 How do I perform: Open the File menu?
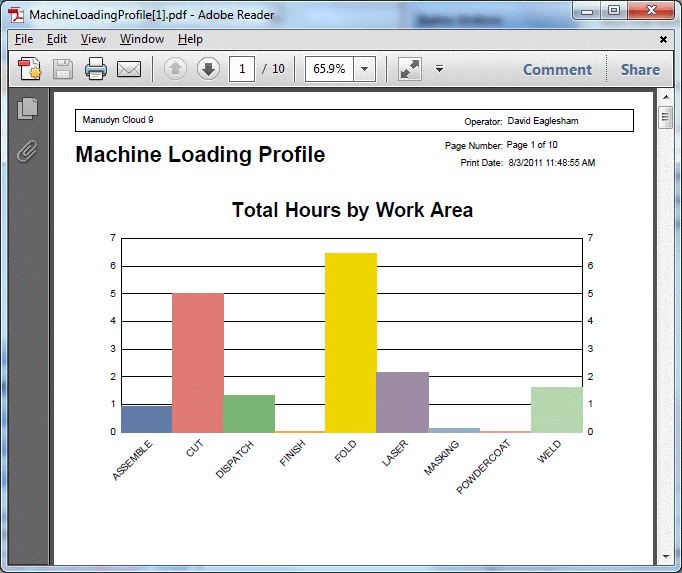[24, 39]
